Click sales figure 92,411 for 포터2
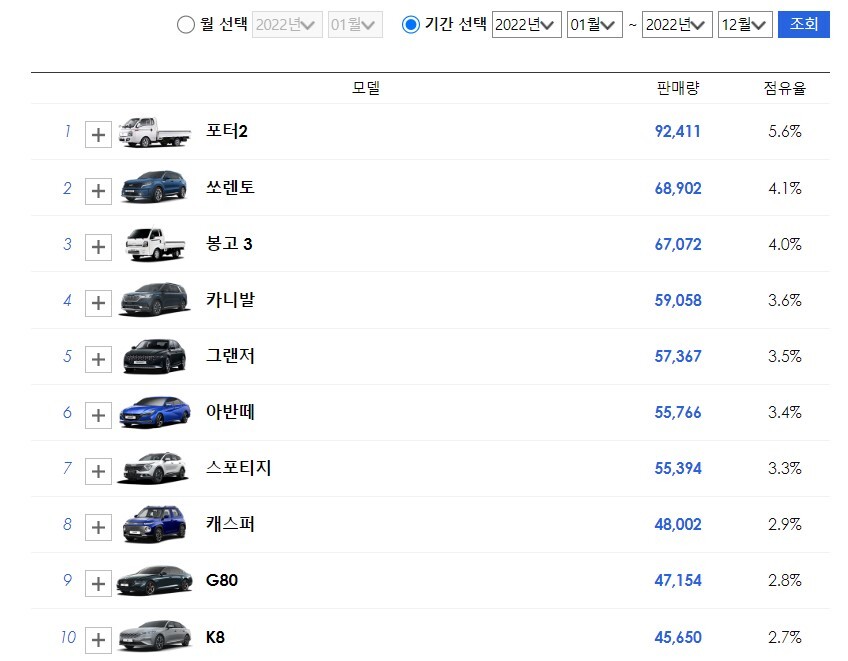The width and height of the screenshot is (848, 661). click(678, 131)
